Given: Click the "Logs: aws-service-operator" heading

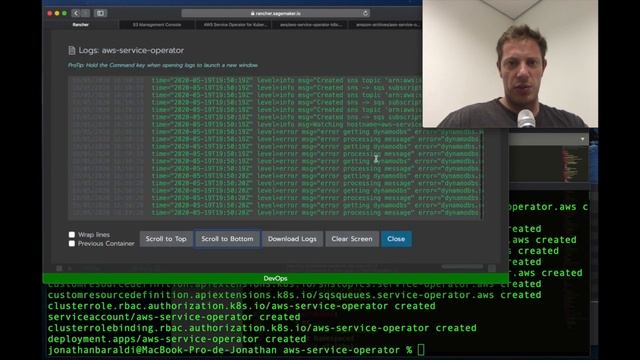Looking at the screenshot, I should coord(131,50).
